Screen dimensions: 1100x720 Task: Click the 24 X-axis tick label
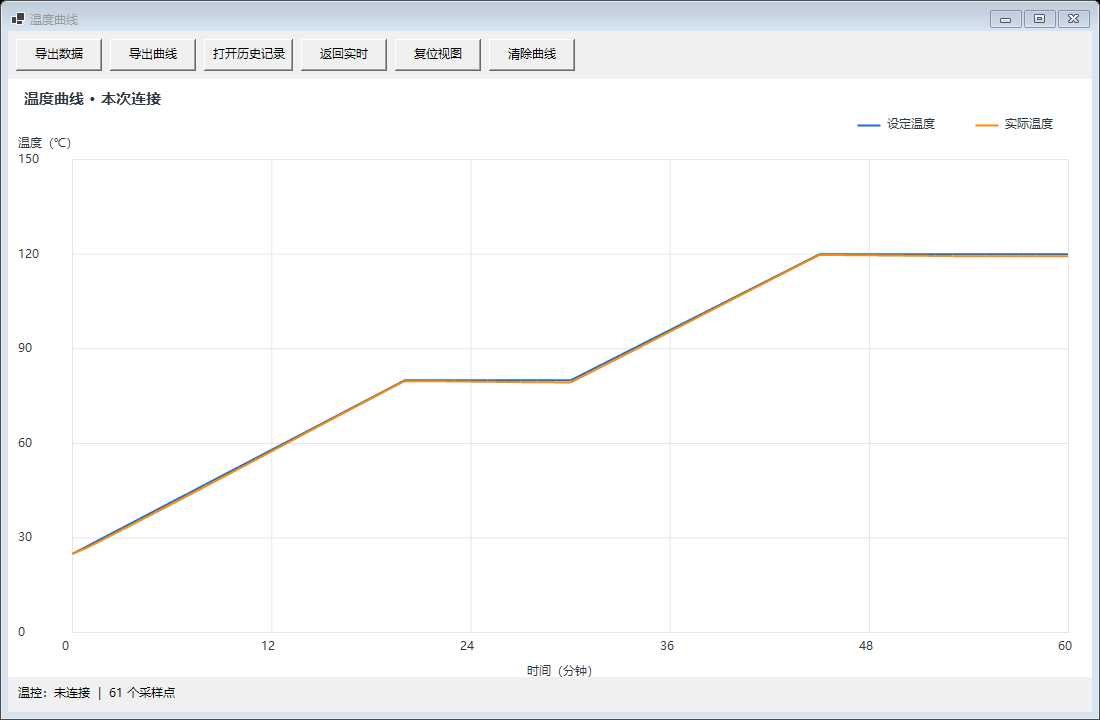[467, 646]
